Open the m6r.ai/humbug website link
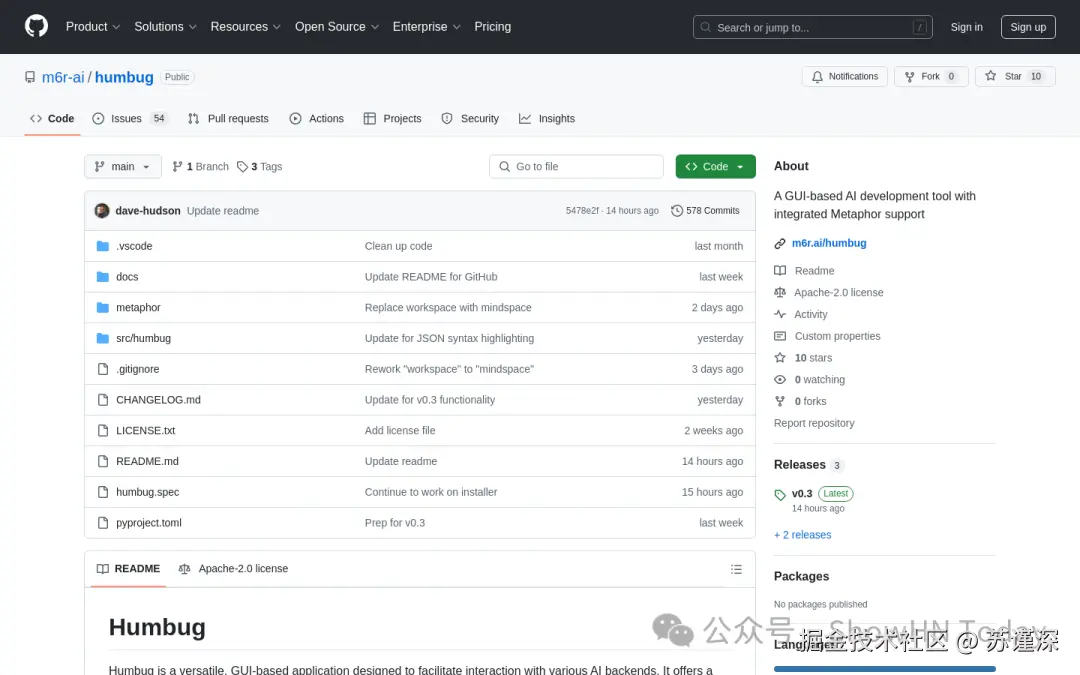Image resolution: width=1080 pixels, height=675 pixels. coord(829,243)
